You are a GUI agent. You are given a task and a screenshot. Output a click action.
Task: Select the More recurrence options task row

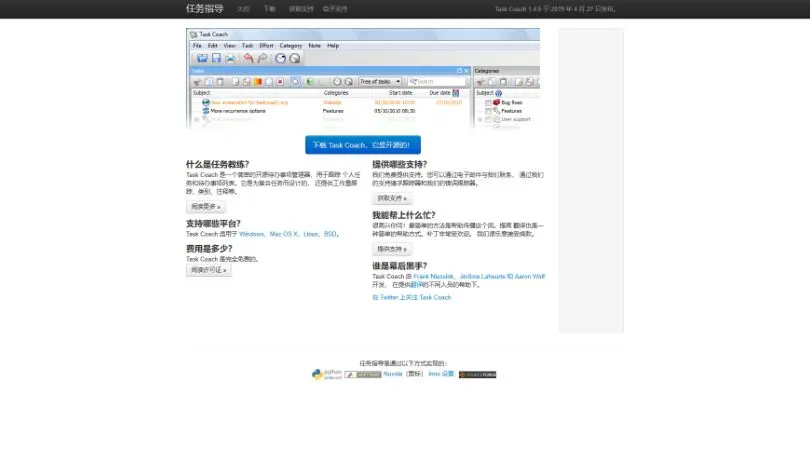(329, 111)
